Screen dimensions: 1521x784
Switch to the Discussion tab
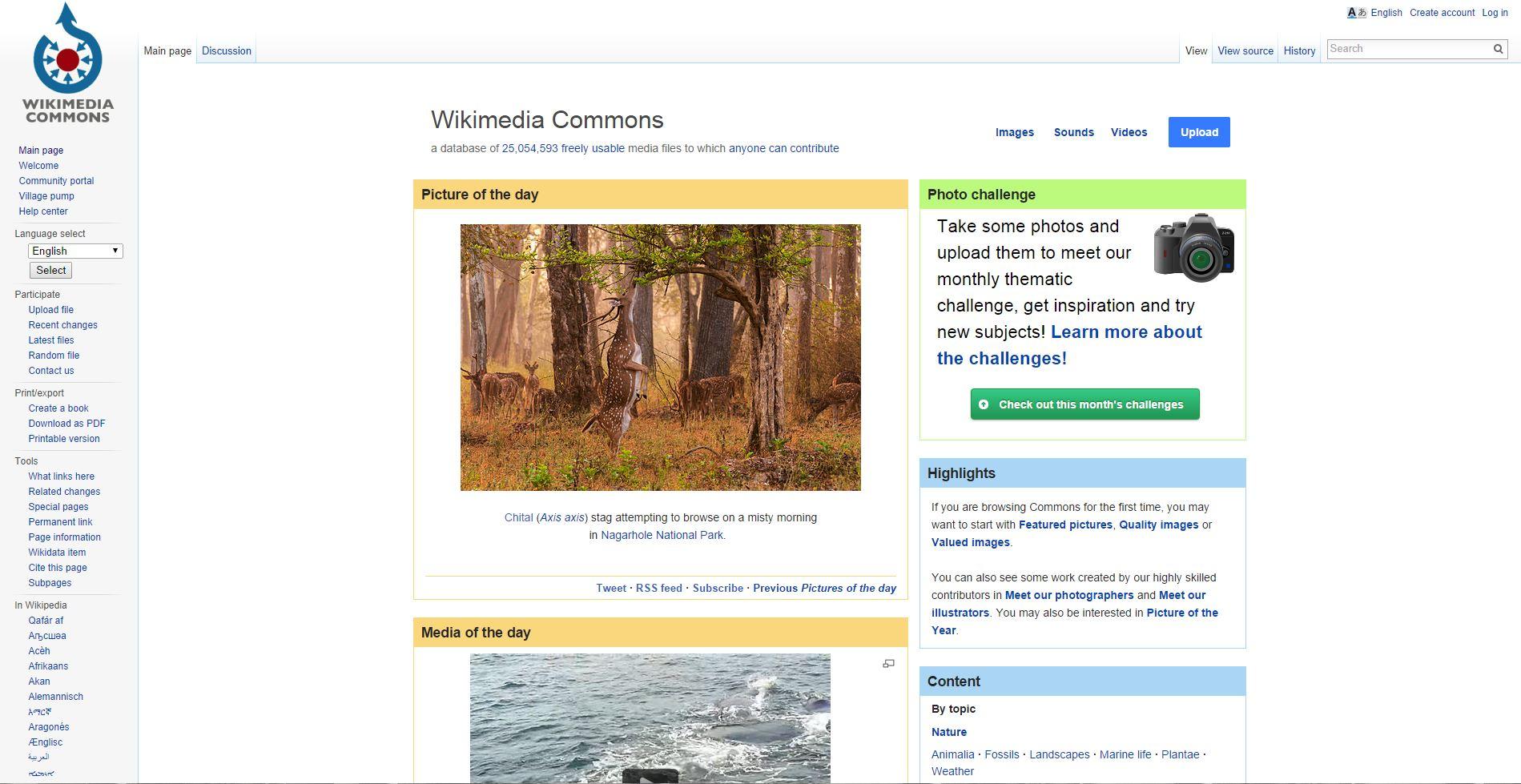(227, 50)
